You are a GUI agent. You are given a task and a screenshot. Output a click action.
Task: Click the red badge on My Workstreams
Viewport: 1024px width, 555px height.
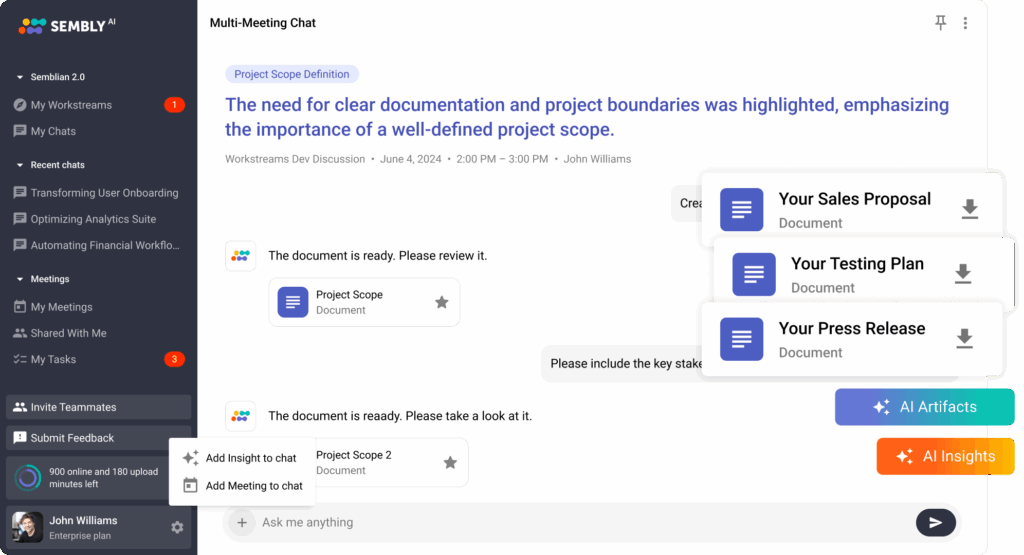point(174,104)
